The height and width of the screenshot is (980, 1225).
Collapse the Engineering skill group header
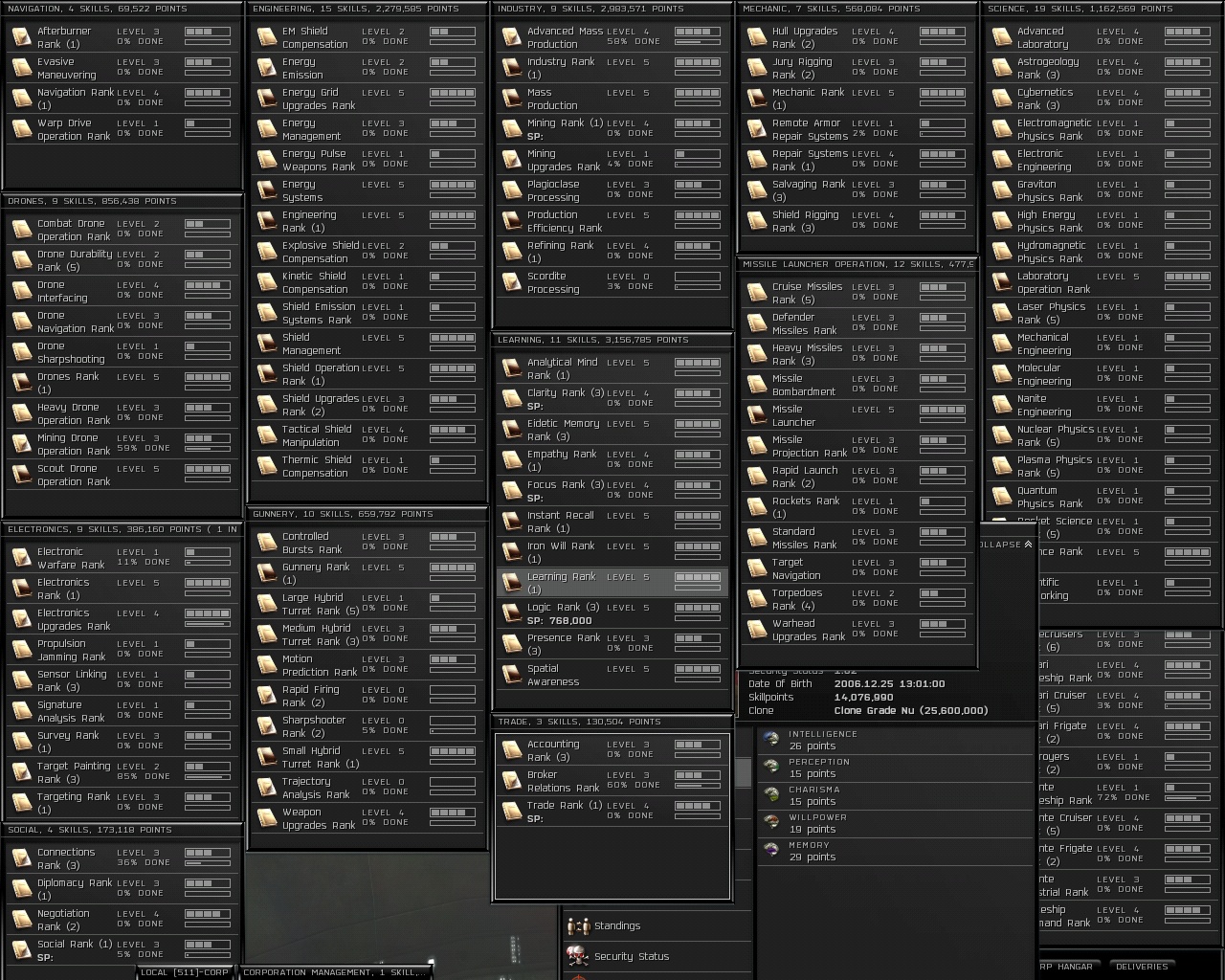click(x=368, y=9)
